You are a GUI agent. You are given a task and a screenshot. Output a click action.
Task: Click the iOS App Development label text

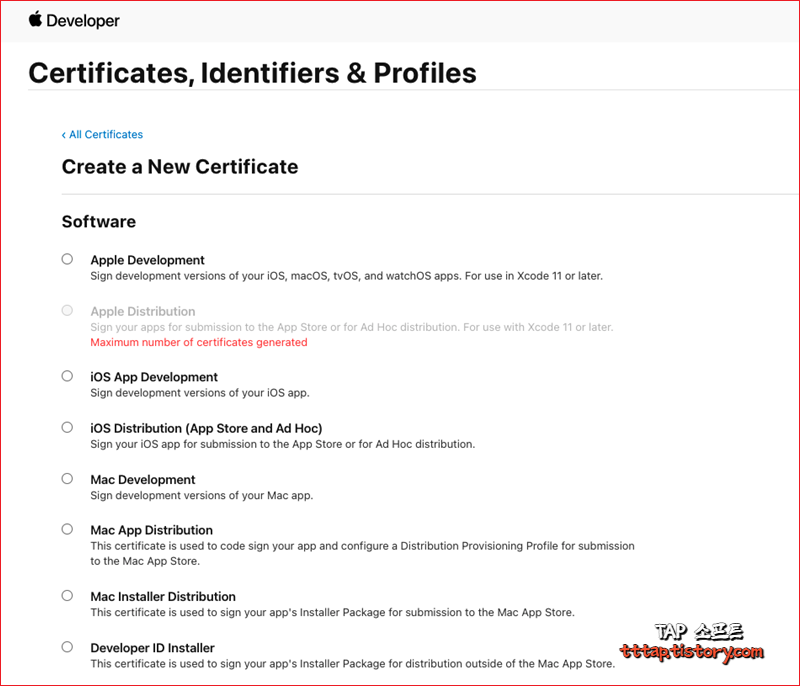(154, 377)
